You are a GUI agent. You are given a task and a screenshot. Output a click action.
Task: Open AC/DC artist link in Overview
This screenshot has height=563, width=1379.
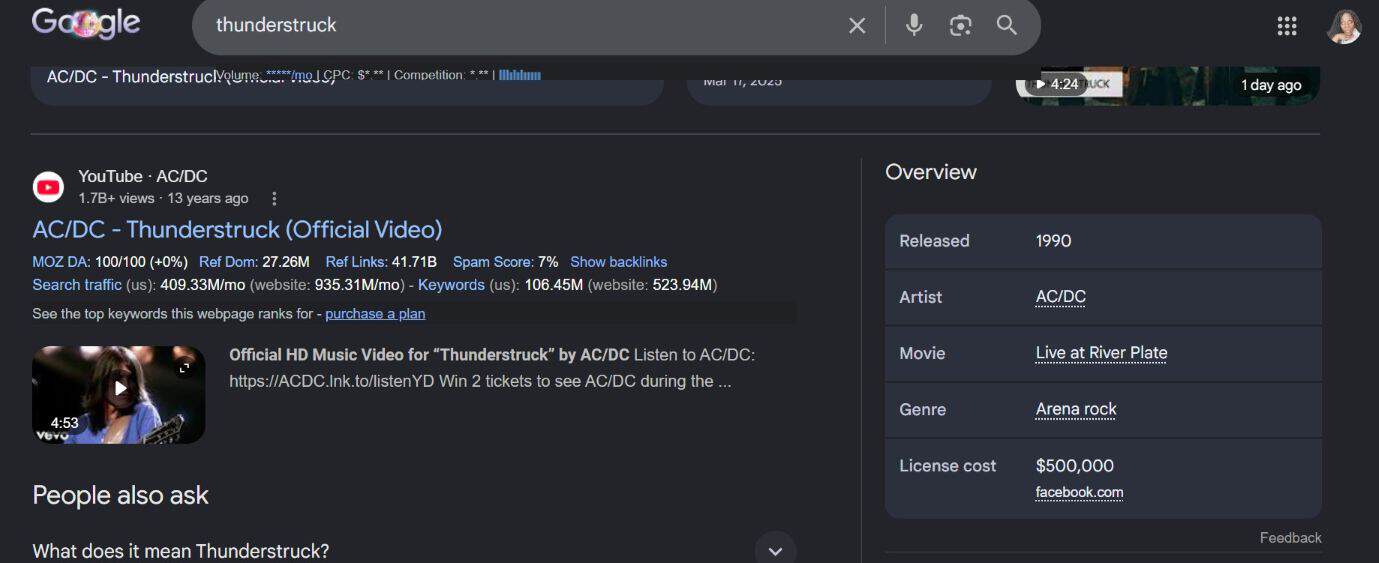1060,297
